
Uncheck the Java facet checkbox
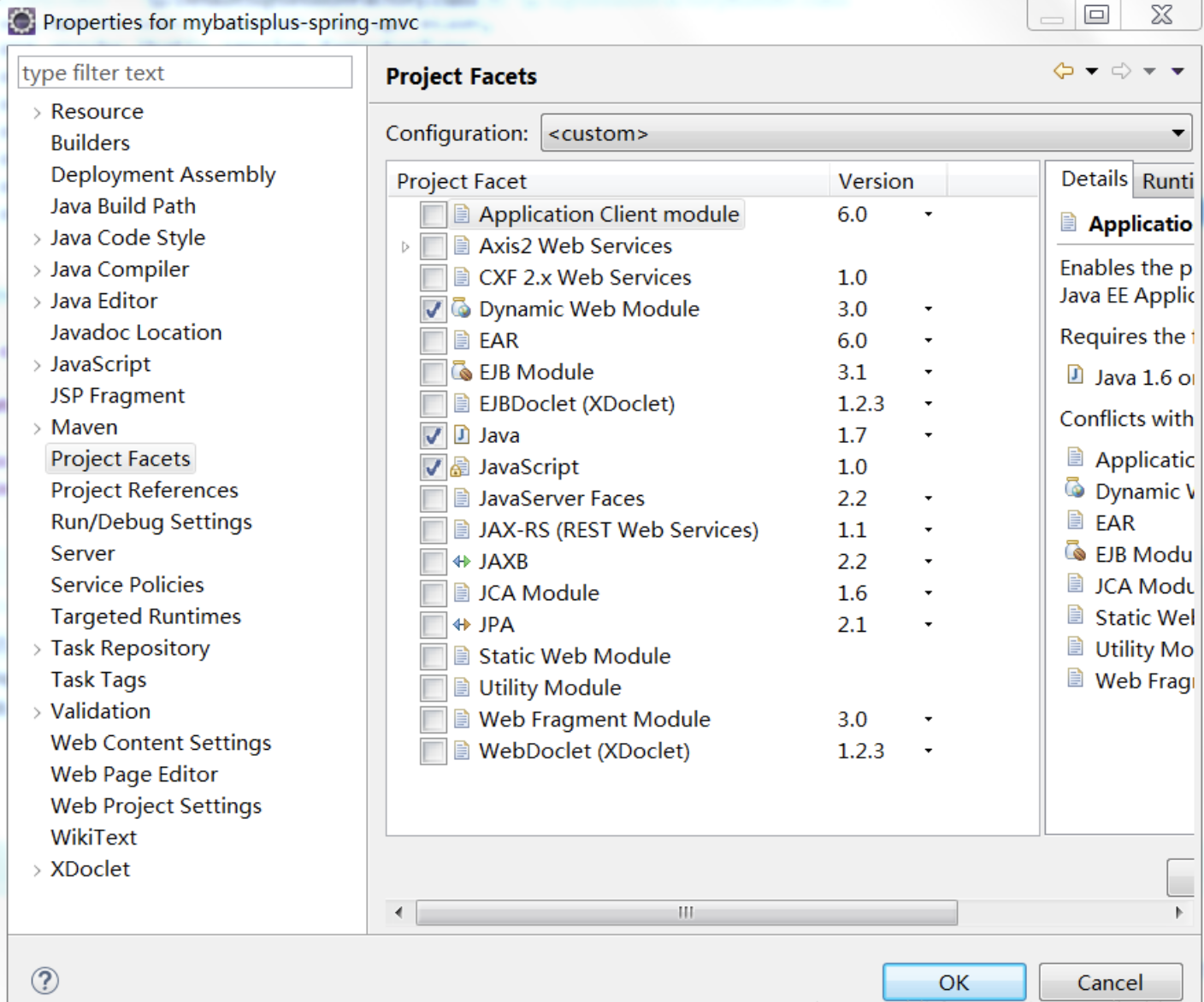pos(434,436)
